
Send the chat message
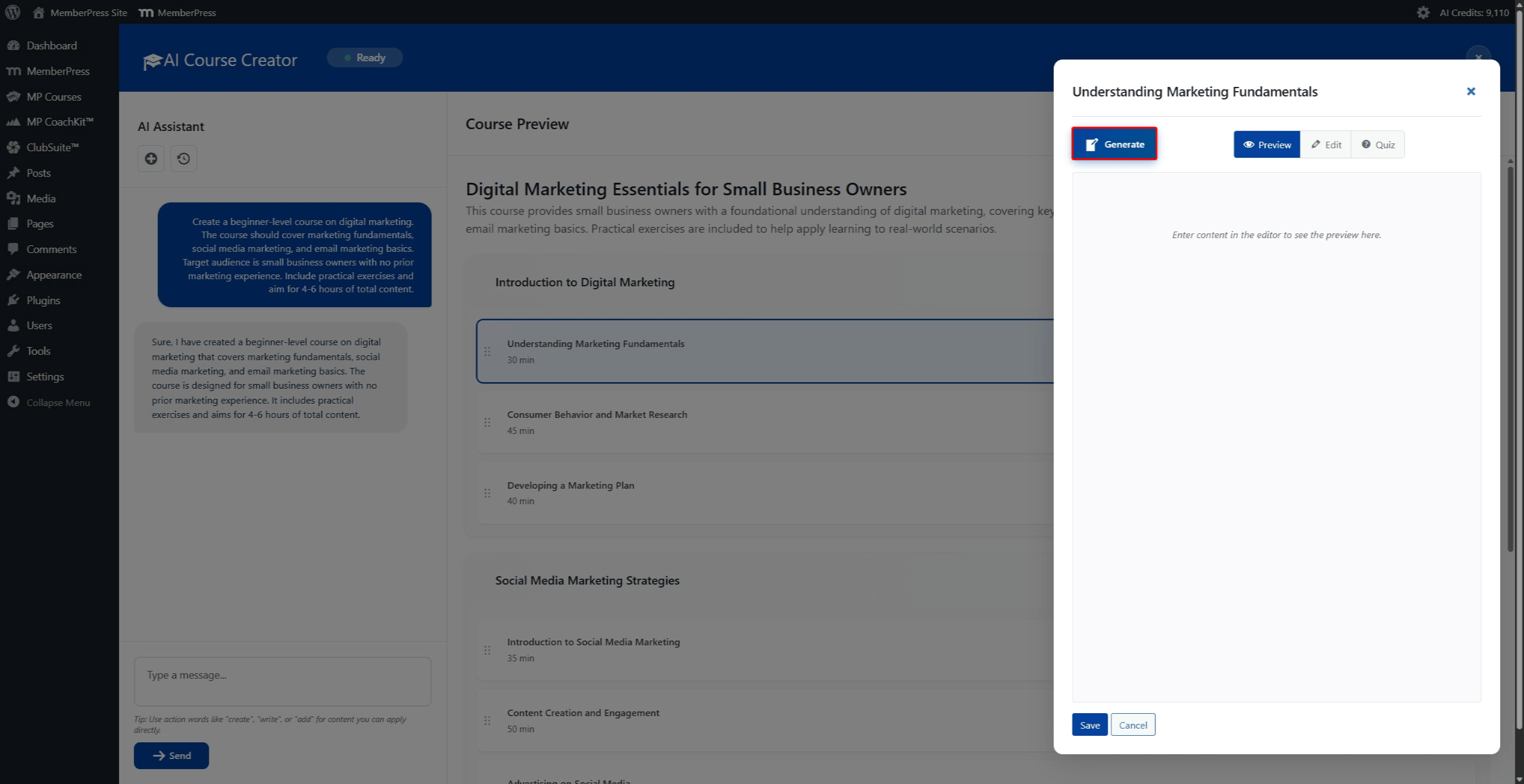pos(171,755)
